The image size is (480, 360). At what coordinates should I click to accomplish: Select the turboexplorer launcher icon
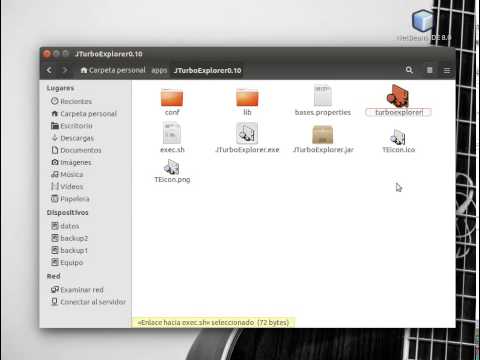tap(398, 96)
